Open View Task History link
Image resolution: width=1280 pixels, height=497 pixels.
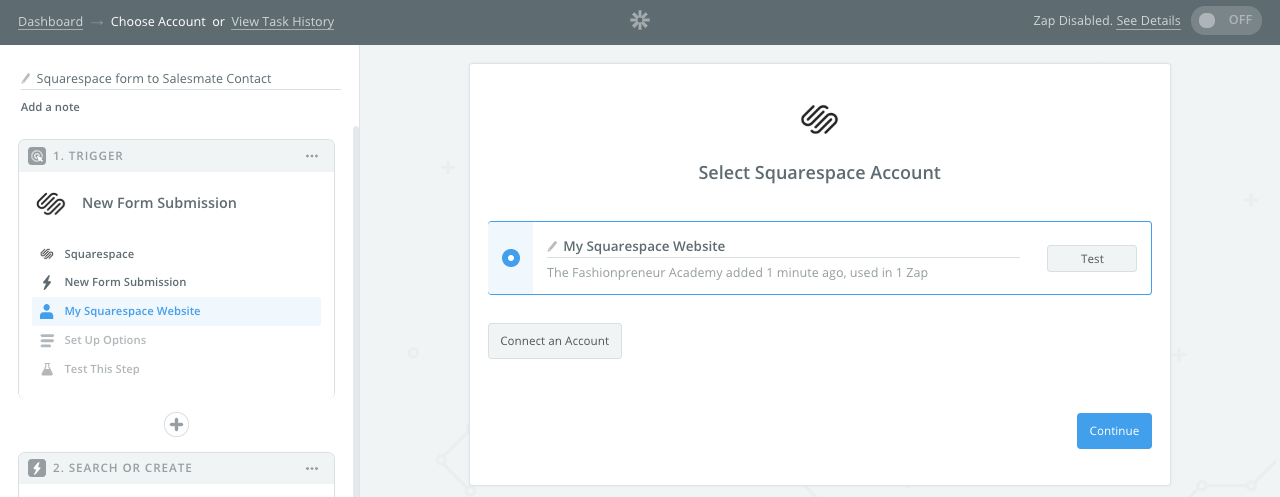(x=282, y=21)
